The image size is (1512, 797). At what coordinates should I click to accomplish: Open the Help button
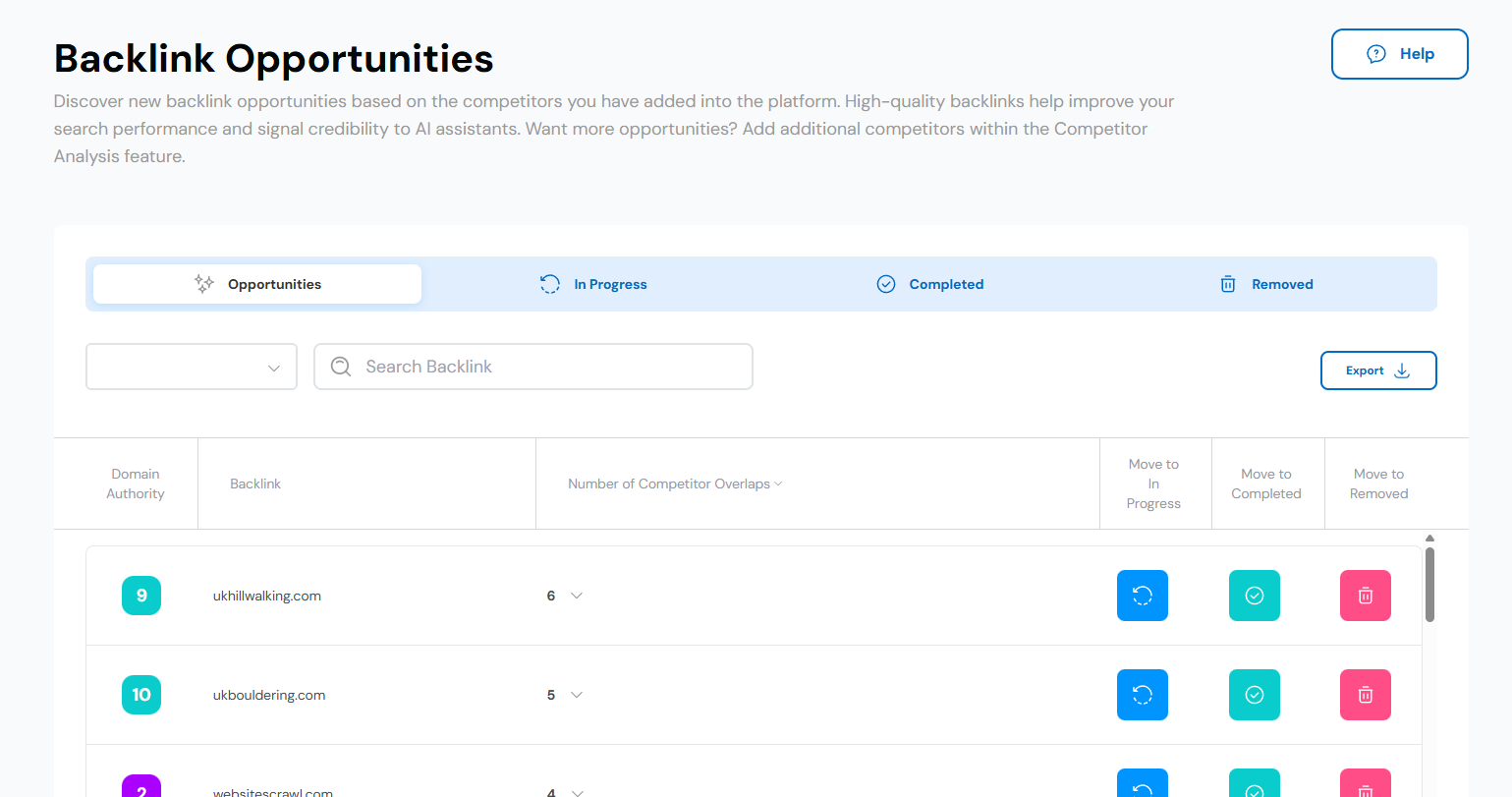(1399, 54)
